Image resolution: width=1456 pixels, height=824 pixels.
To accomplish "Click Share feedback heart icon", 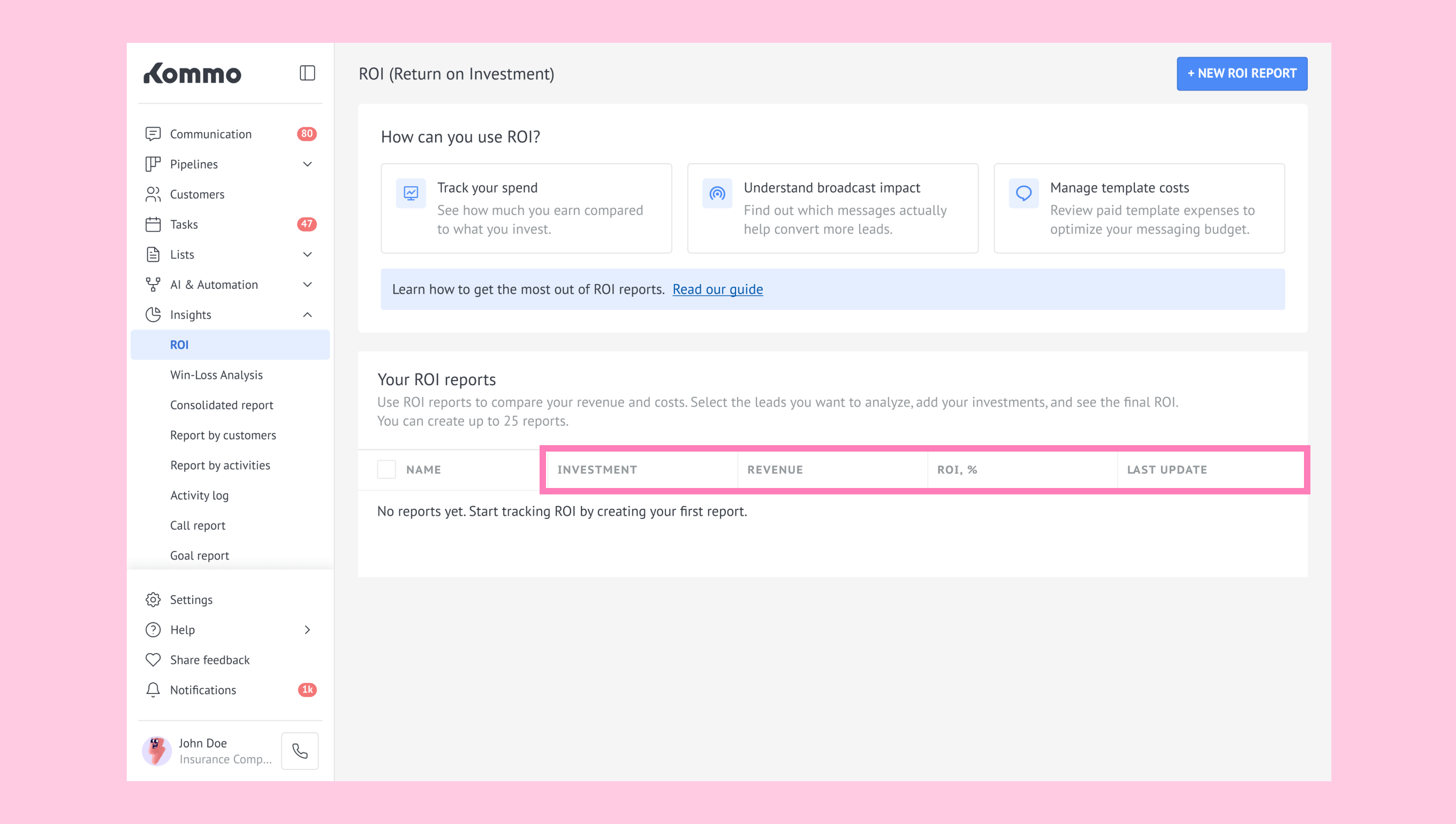I will pyautogui.click(x=153, y=659).
